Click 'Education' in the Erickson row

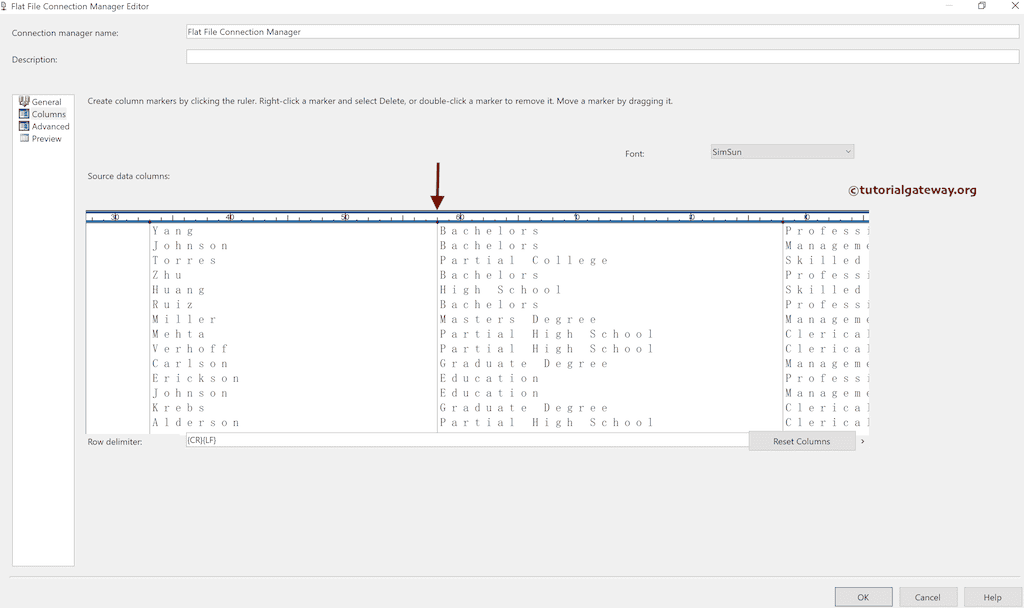(x=489, y=378)
